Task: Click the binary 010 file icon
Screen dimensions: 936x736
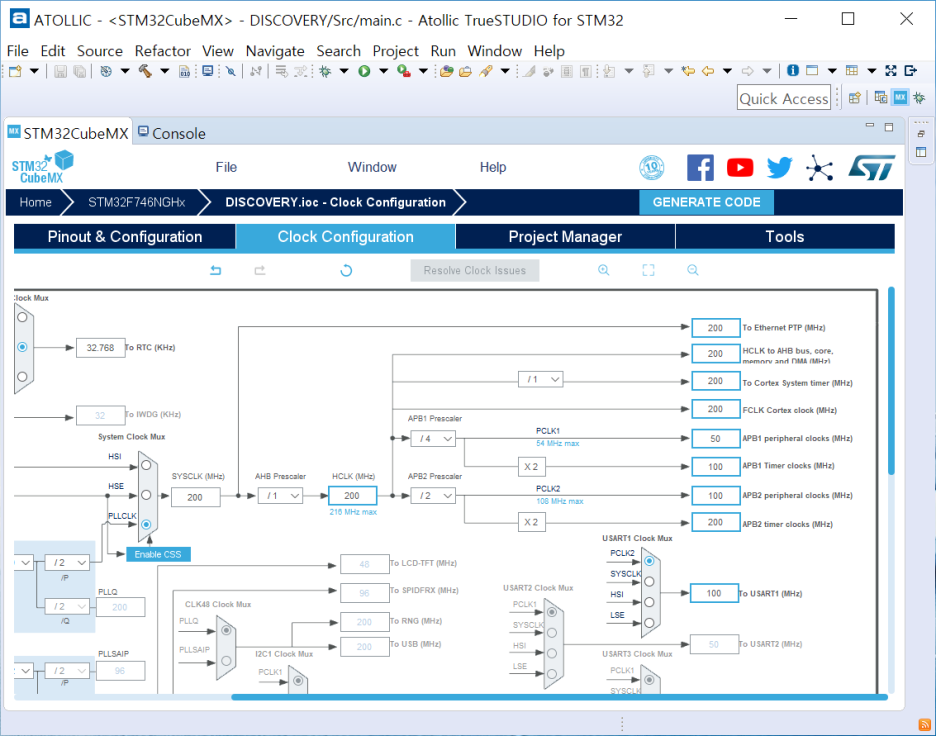Action: [x=184, y=71]
